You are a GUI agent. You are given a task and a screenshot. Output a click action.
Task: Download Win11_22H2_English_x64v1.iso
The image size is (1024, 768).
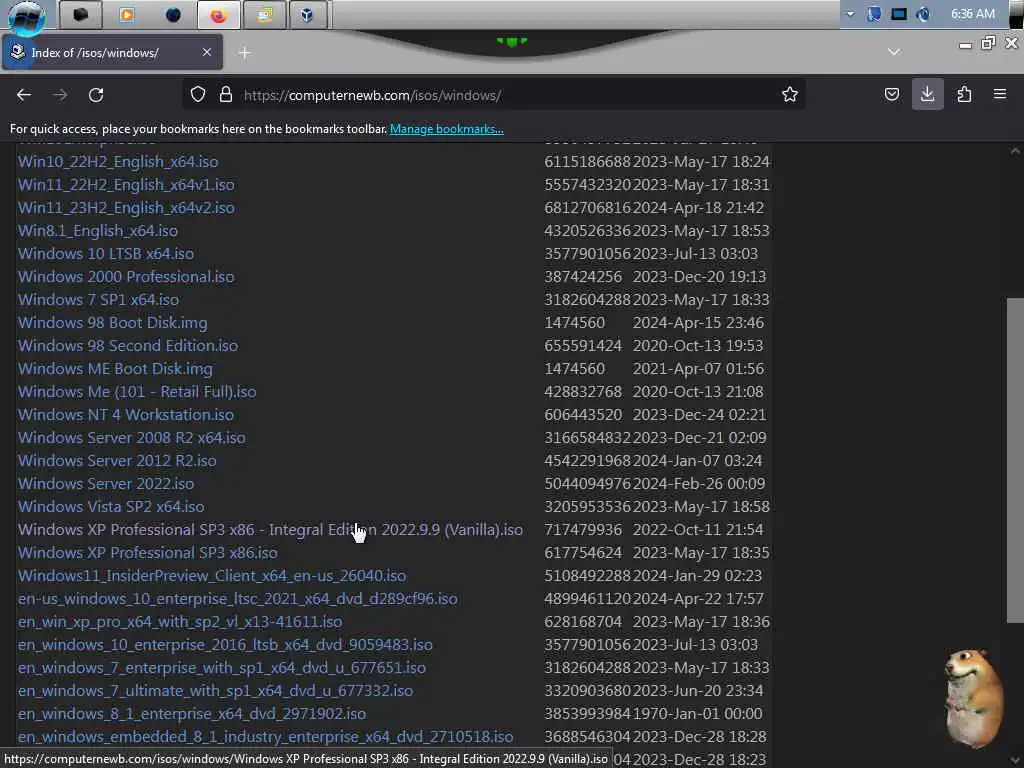click(x=126, y=184)
